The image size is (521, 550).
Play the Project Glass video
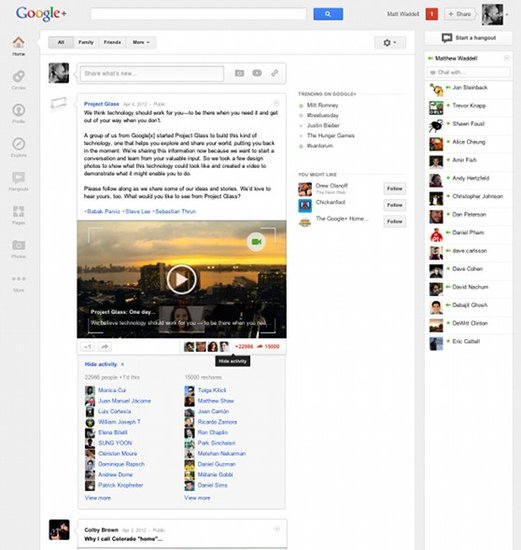coord(181,279)
